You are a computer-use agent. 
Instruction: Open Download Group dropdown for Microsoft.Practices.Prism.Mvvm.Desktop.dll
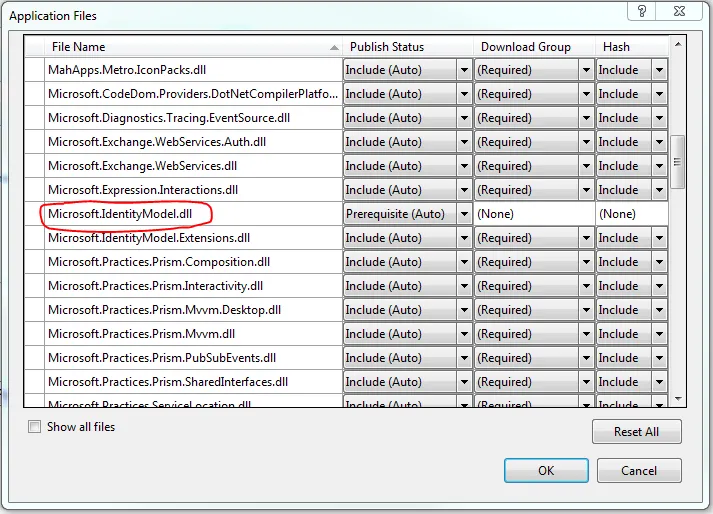tap(586, 310)
